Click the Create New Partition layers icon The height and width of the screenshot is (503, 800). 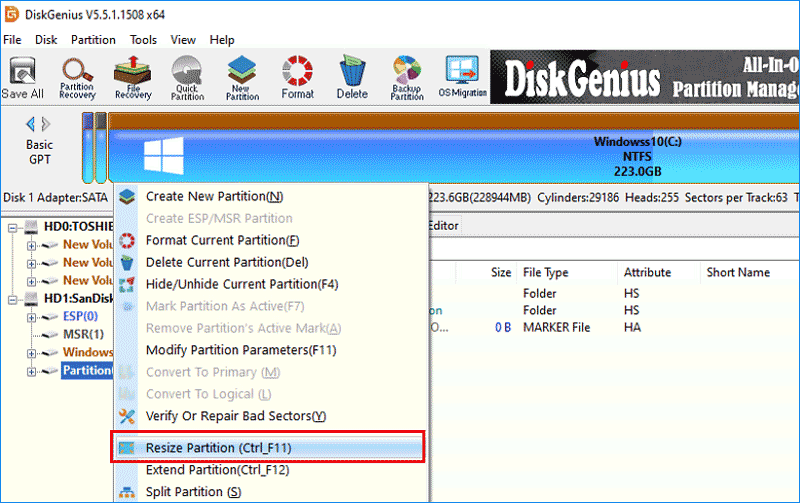(127, 196)
